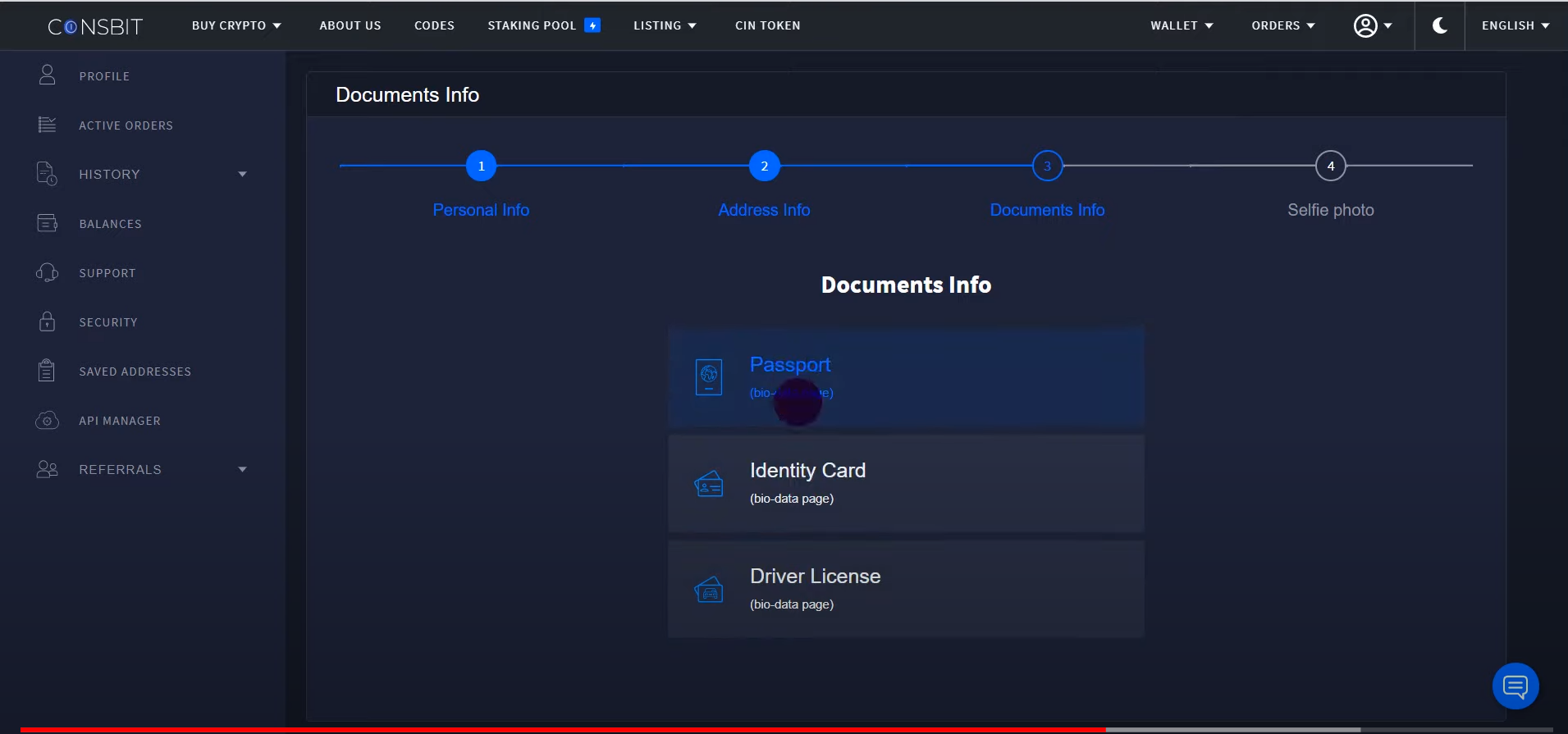Open API Manager in sidebar

tap(120, 421)
